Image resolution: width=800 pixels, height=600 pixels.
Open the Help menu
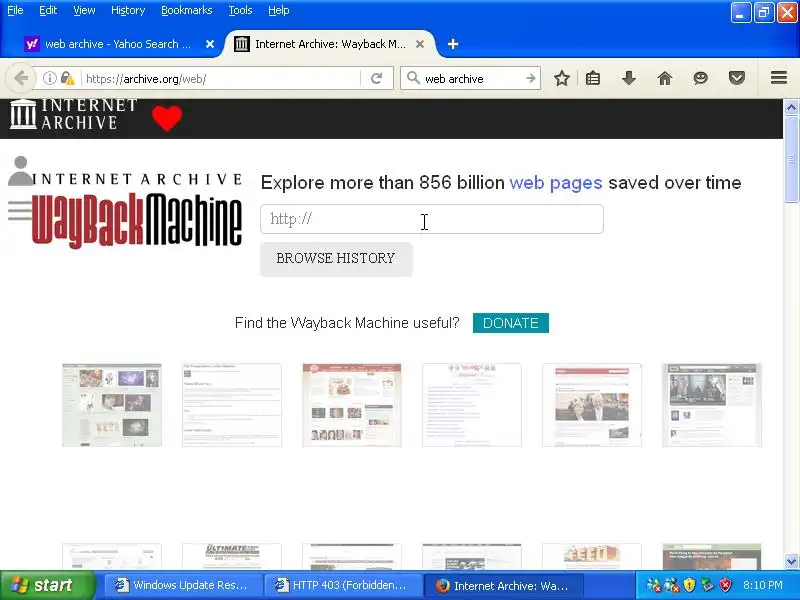tap(279, 10)
